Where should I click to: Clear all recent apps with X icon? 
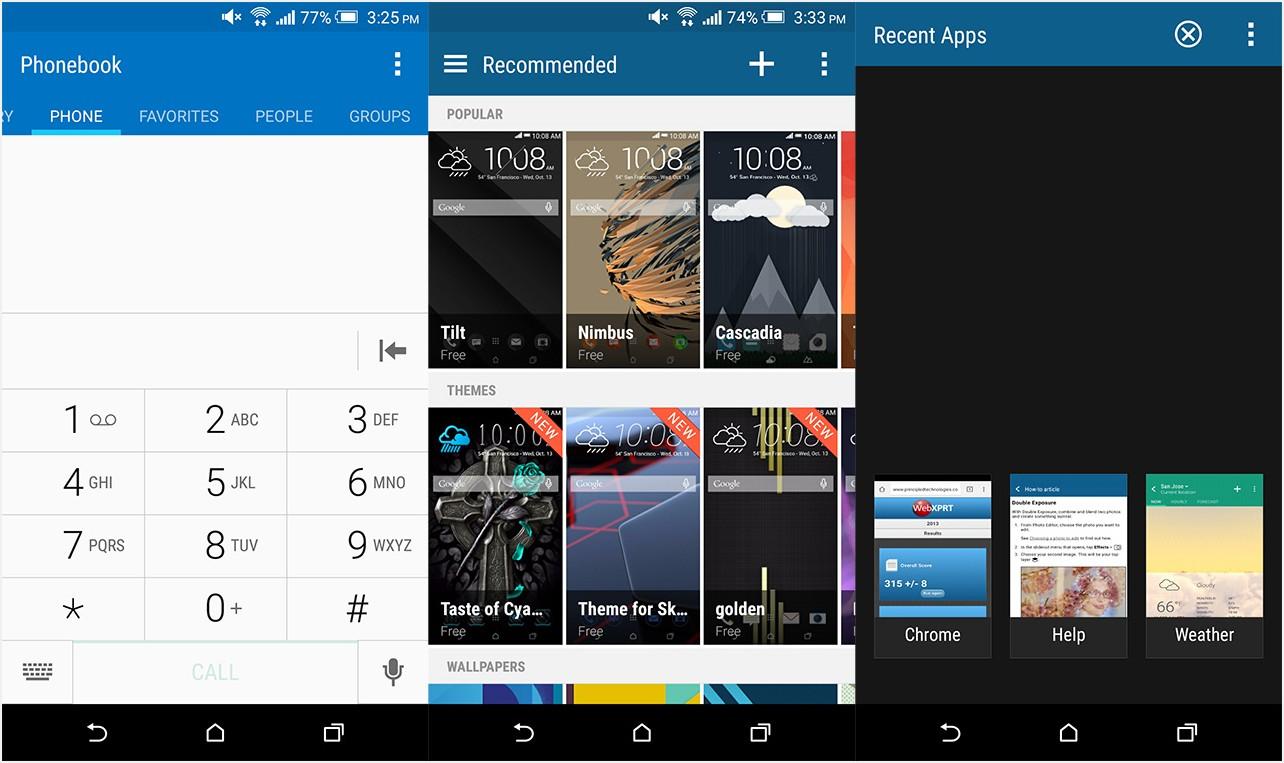[1187, 35]
